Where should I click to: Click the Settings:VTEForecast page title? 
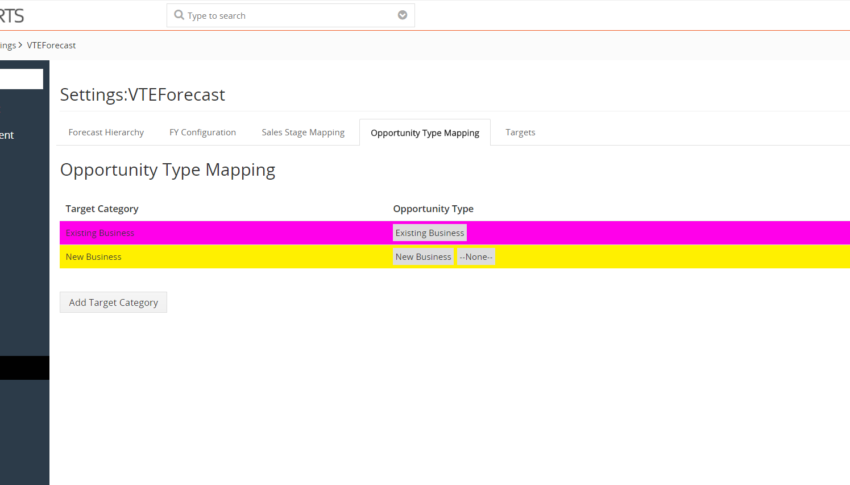tap(142, 95)
